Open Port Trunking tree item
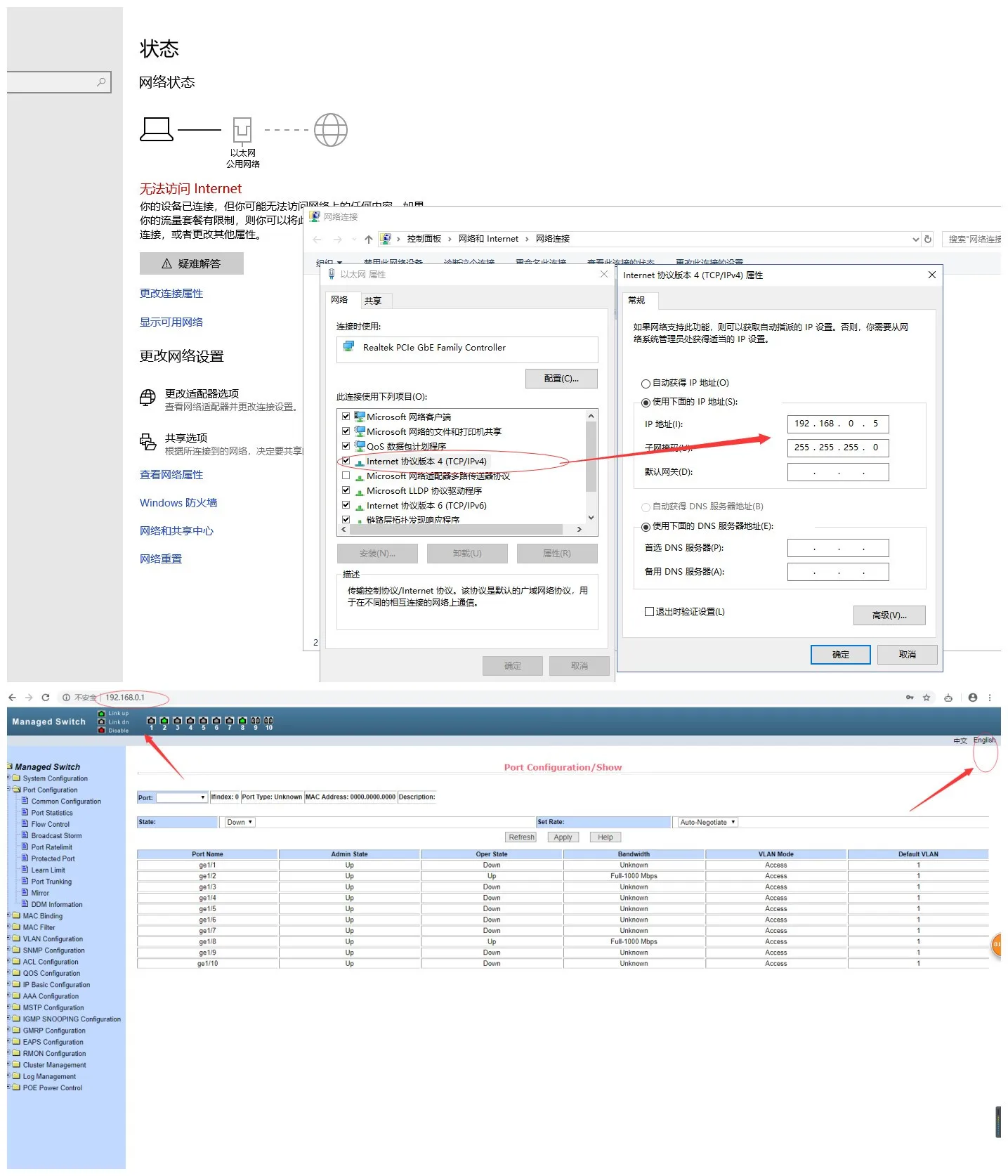1008x1176 pixels. point(51,881)
